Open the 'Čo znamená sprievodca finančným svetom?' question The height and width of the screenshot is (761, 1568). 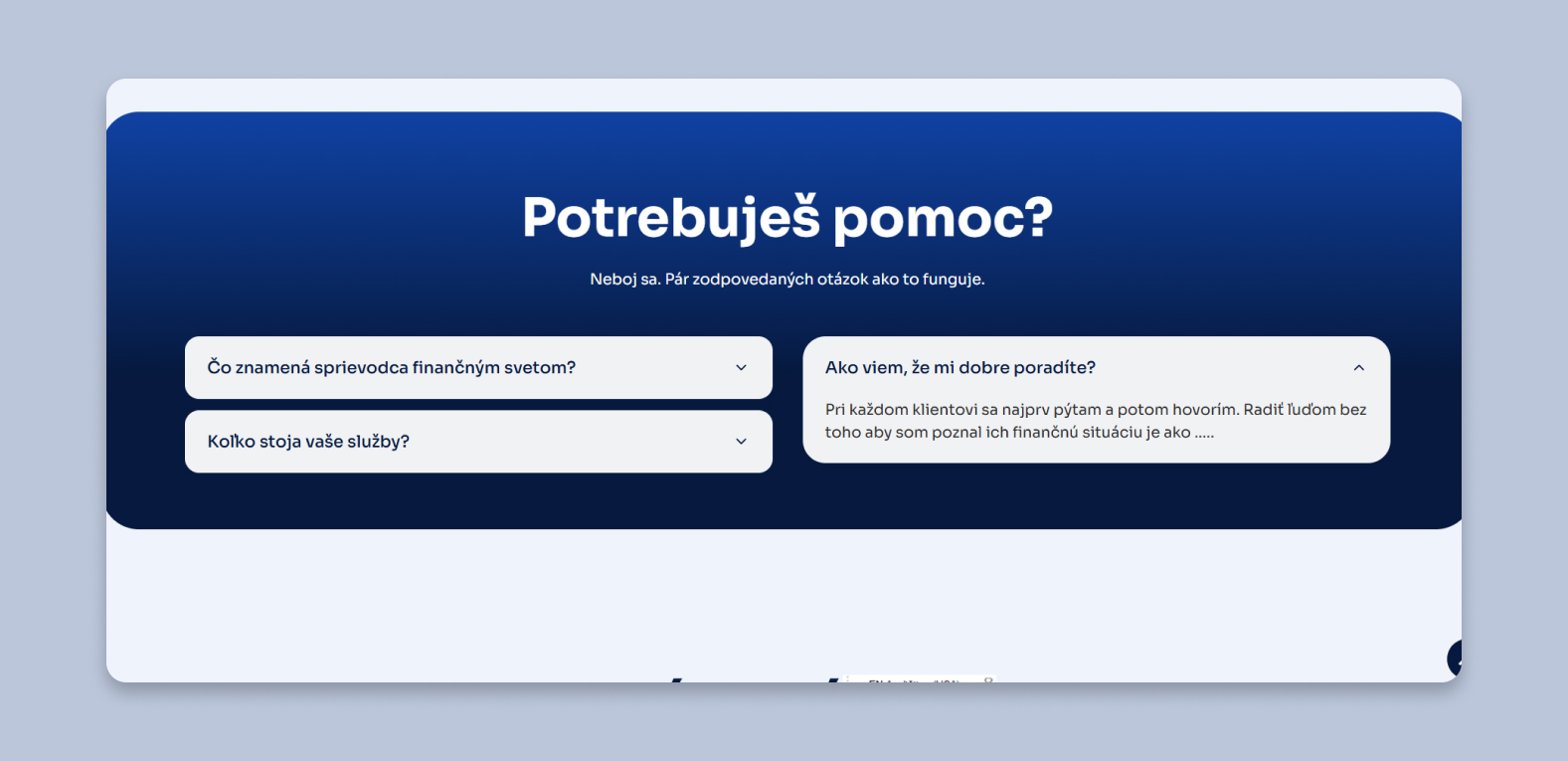coord(392,368)
